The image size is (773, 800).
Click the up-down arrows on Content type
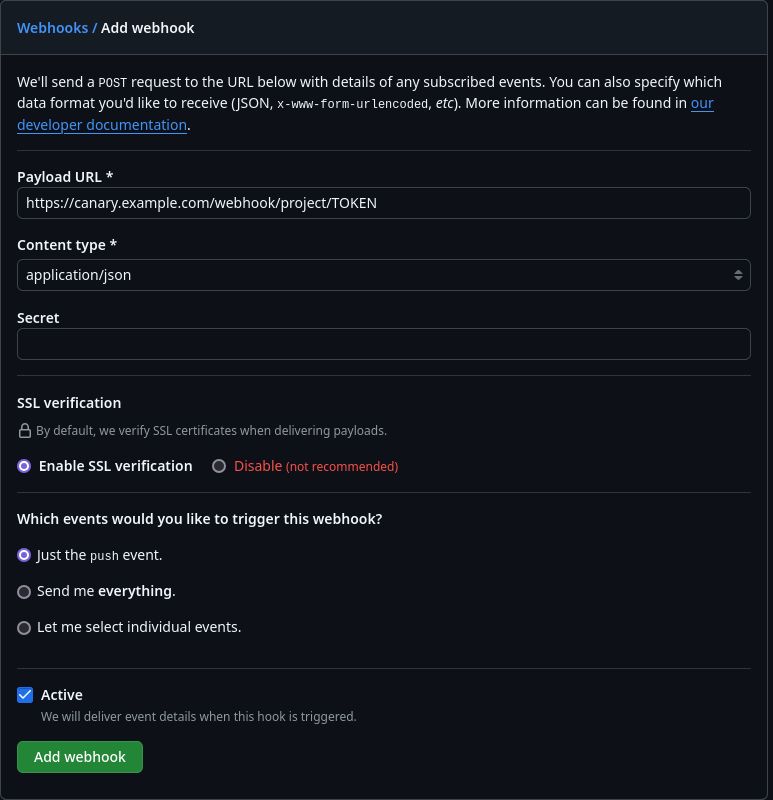tap(738, 275)
